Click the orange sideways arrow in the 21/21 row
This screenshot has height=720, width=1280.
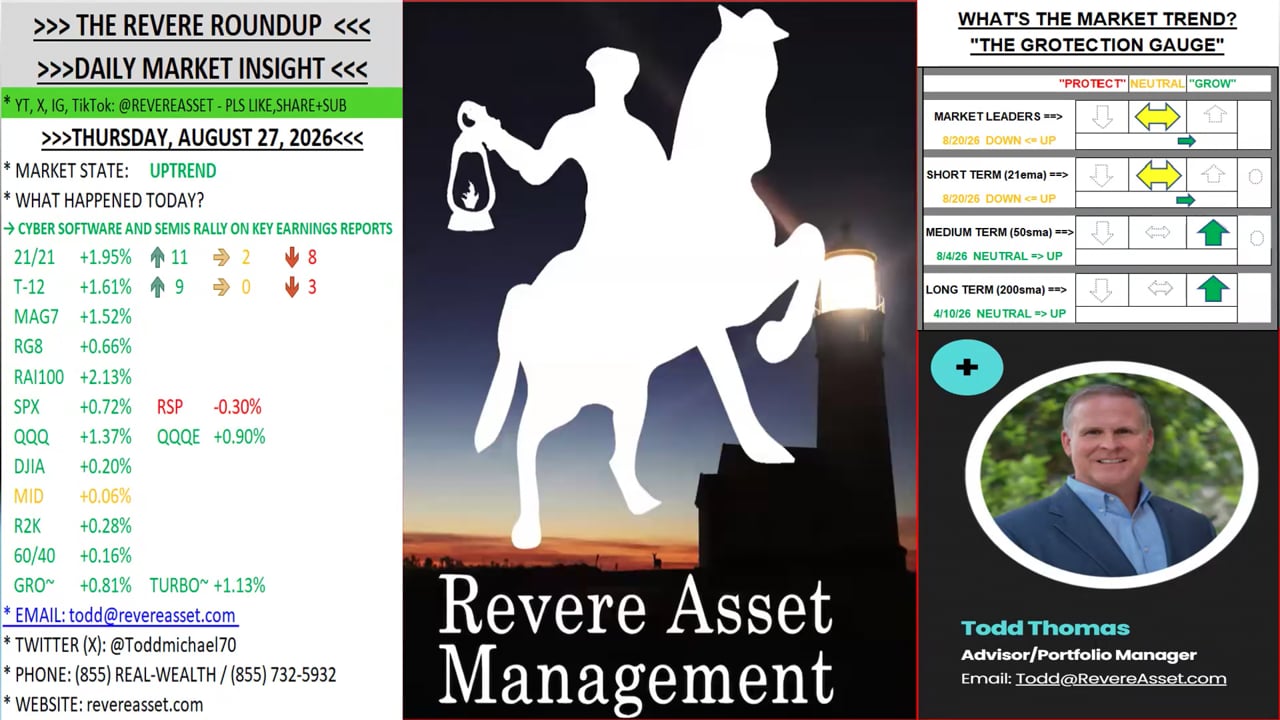click(222, 258)
